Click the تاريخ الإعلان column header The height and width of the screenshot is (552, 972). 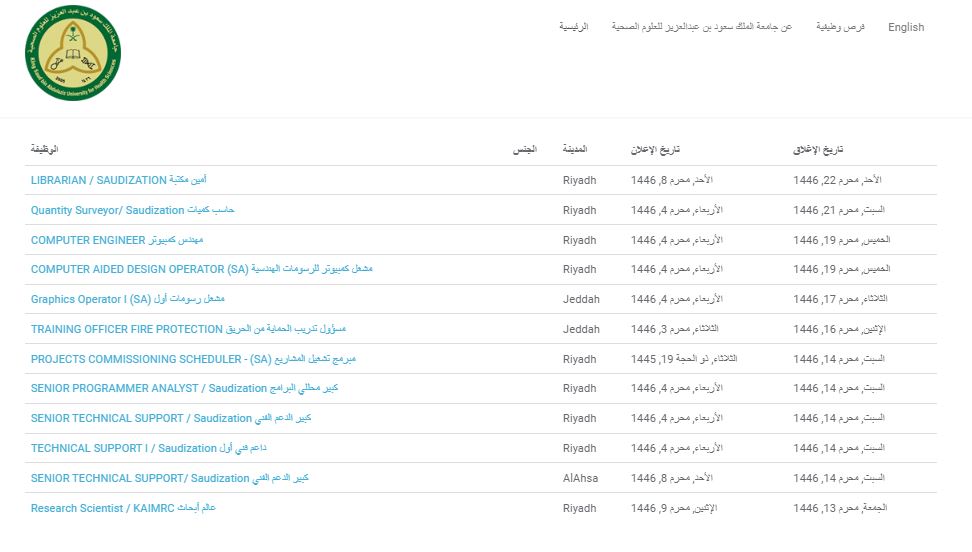(x=655, y=149)
